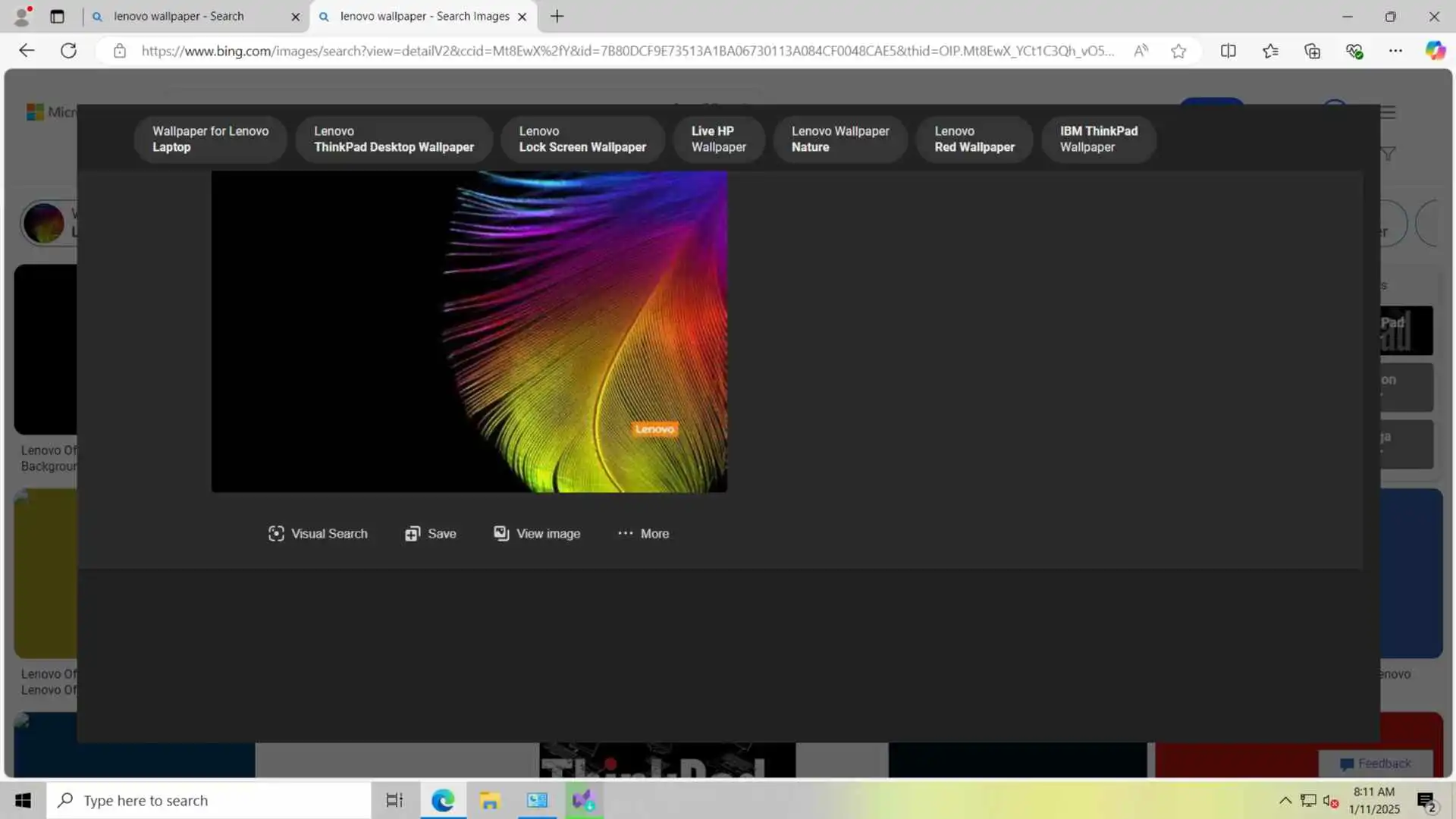Show hidden system tray icons
The image size is (1456, 819).
1285,800
